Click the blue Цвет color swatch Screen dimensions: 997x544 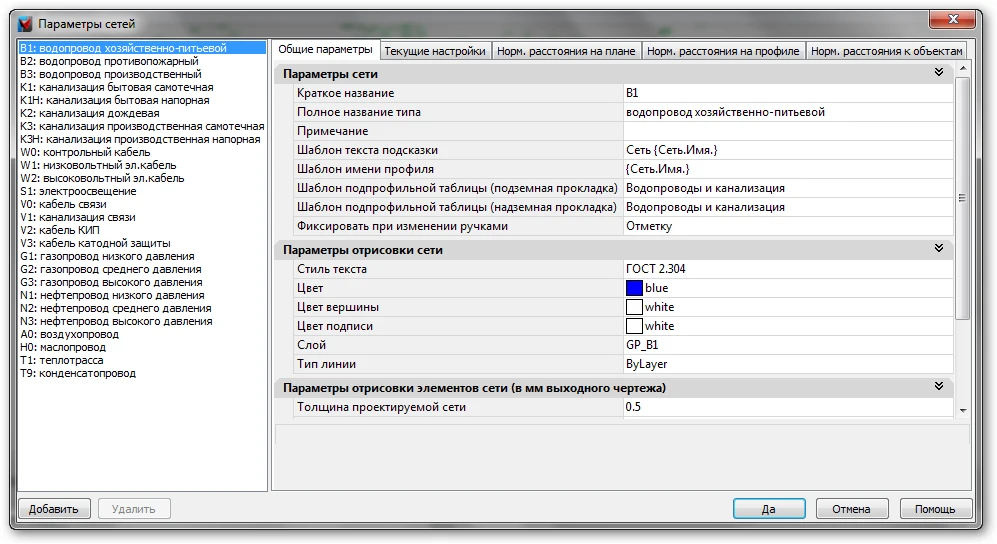[633, 288]
